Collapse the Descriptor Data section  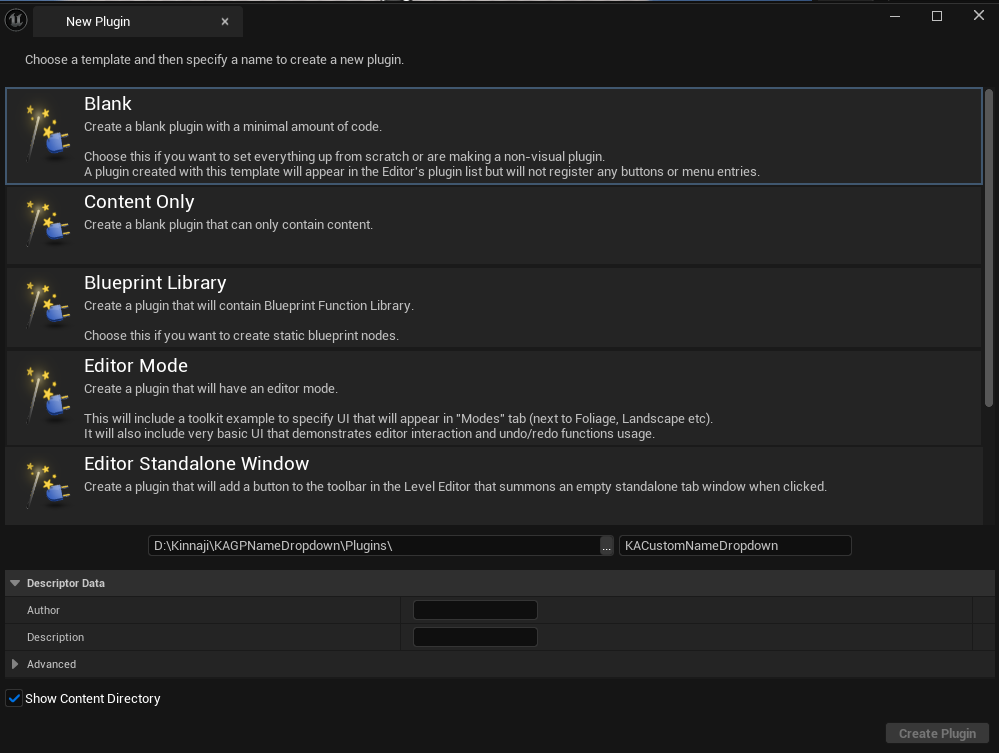tap(15, 583)
